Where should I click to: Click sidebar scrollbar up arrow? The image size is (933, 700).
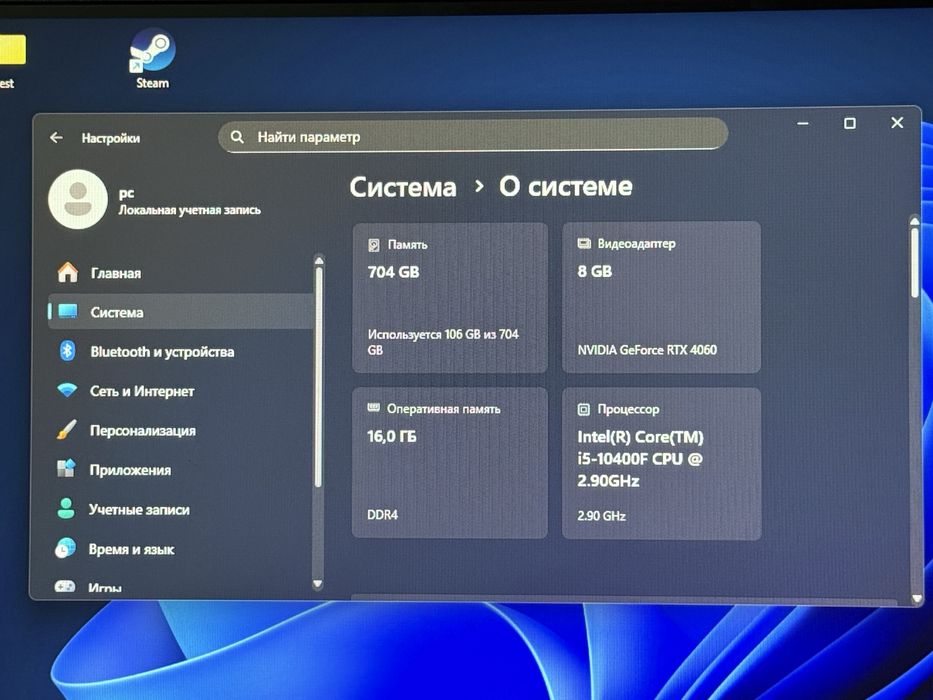319,260
